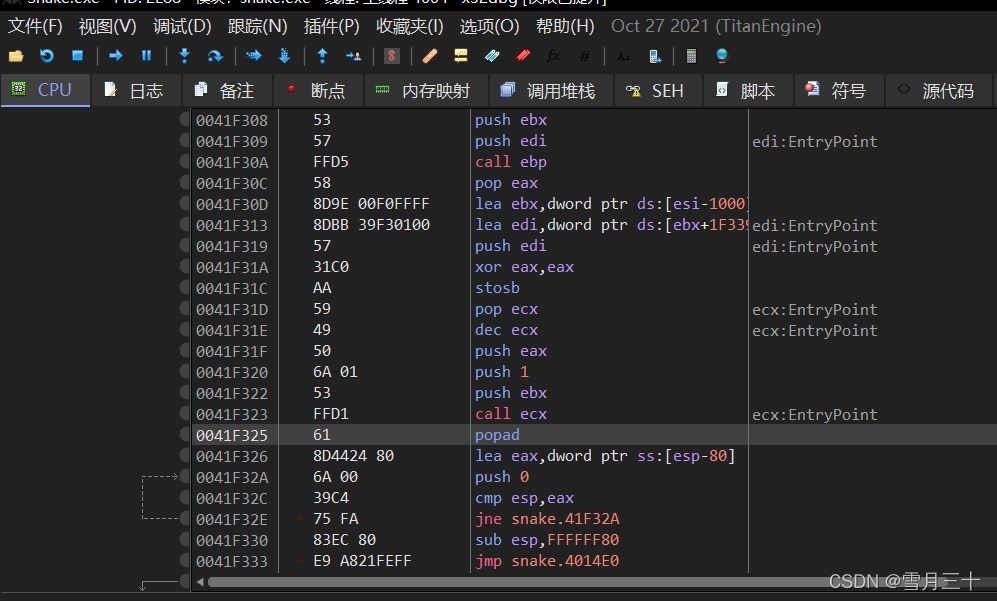The height and width of the screenshot is (601, 997).
Task: Stop debugging with the square icon
Action: point(78,56)
